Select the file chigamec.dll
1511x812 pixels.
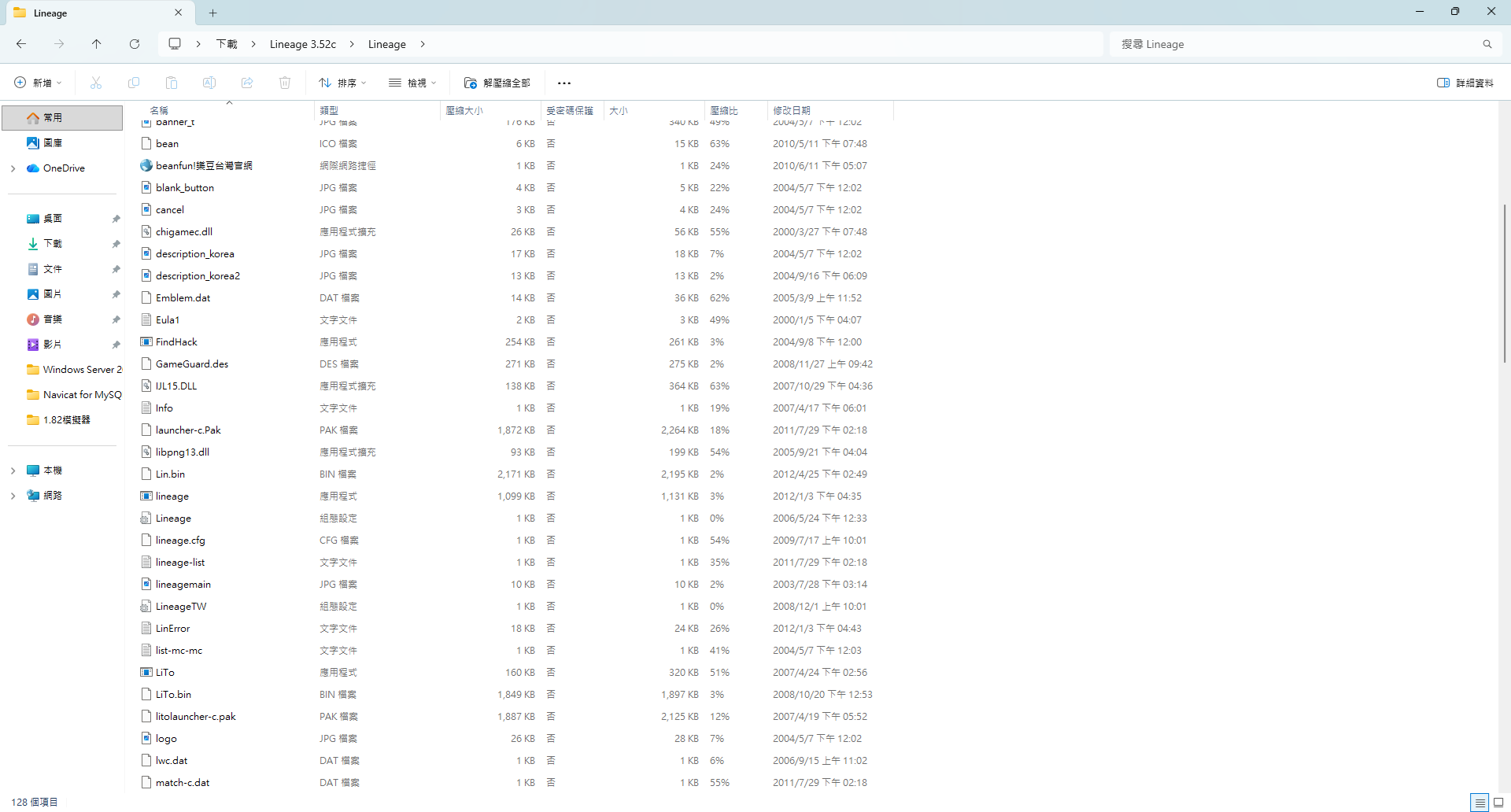coord(184,231)
